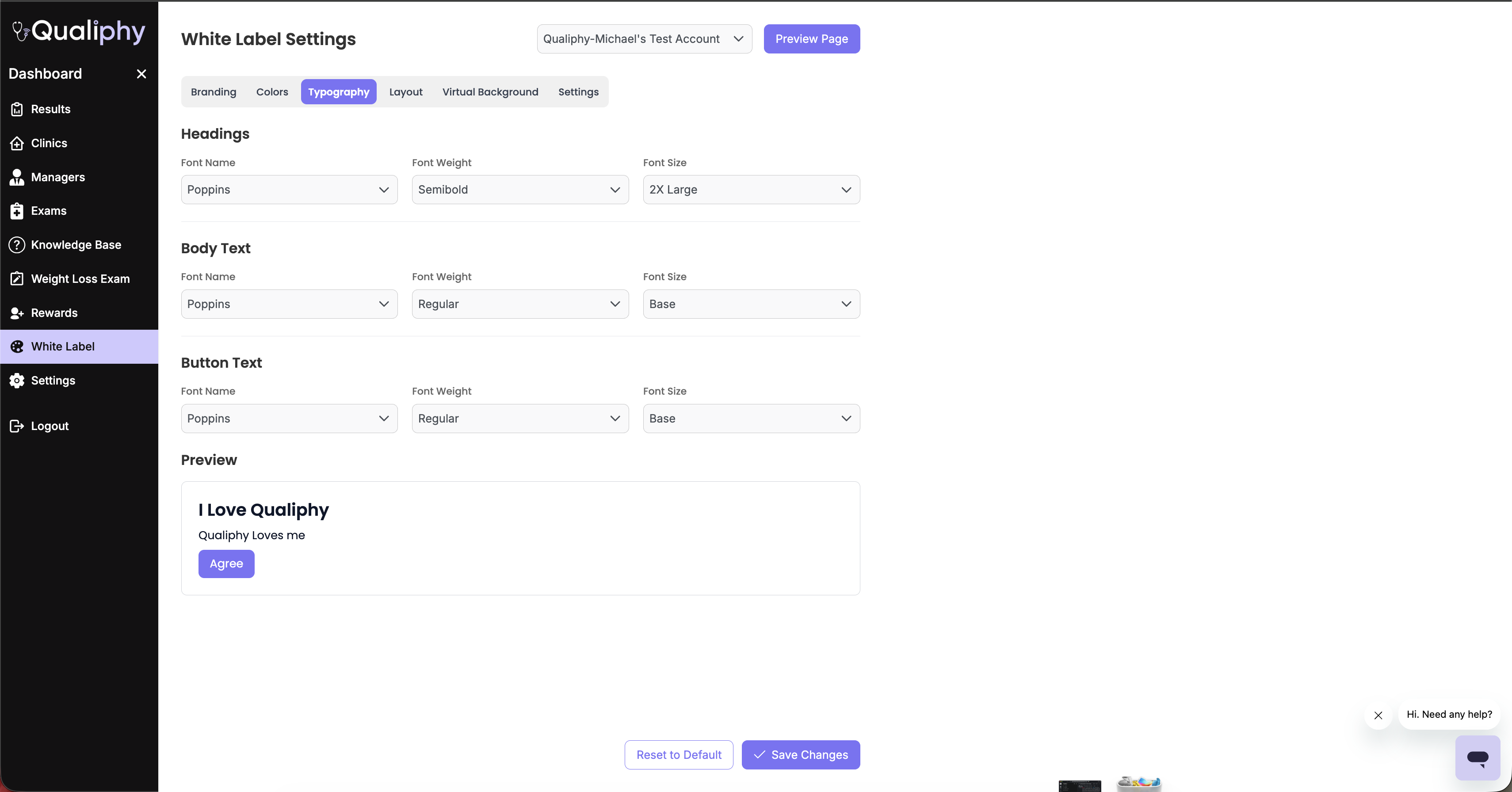Click the Qualiphy stethoscope logo icon
Viewport: 1512px width, 792px height.
click(20, 32)
